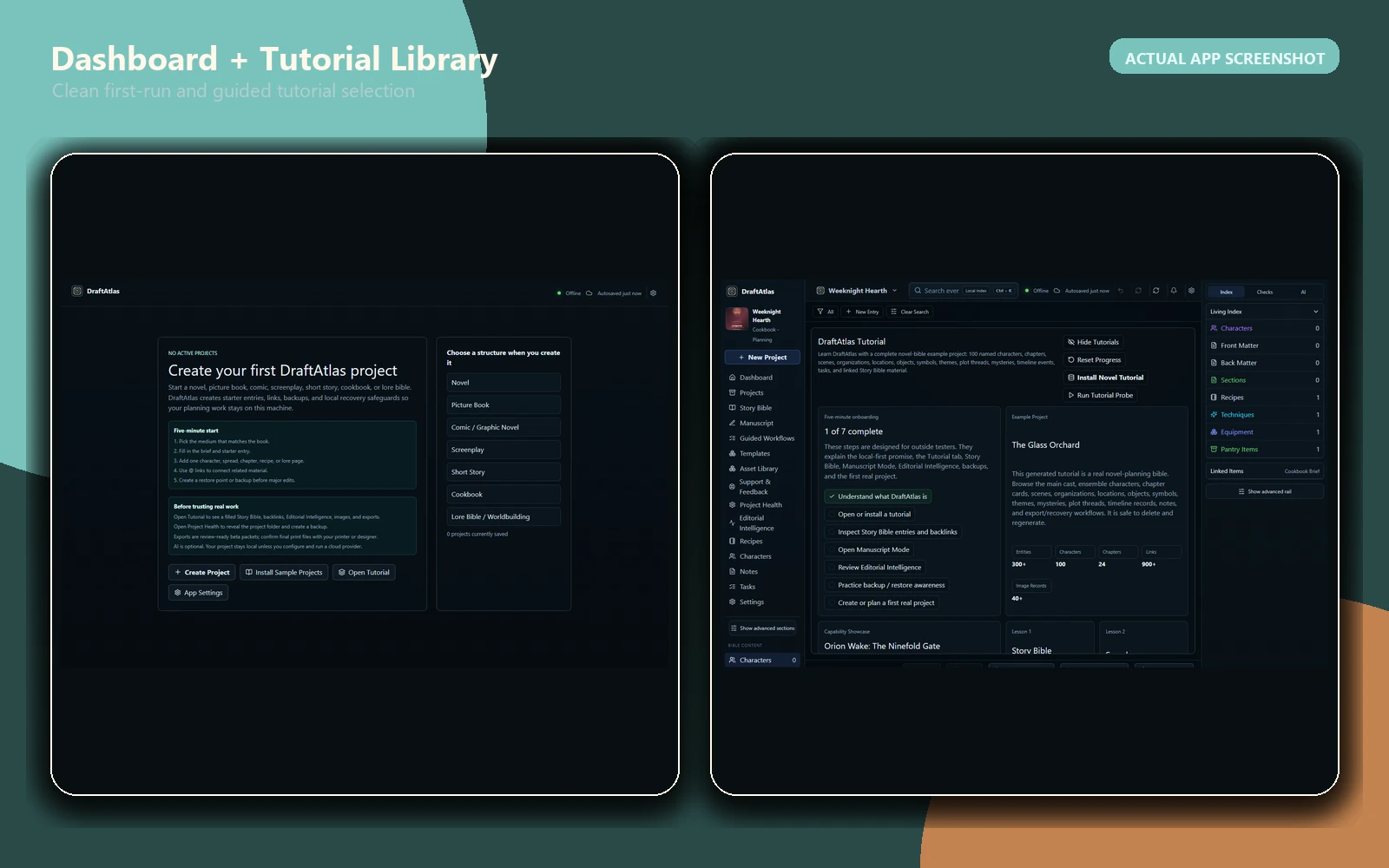Open the Weeknight Hearth project dropdown
The height and width of the screenshot is (868, 1389).
[857, 291]
